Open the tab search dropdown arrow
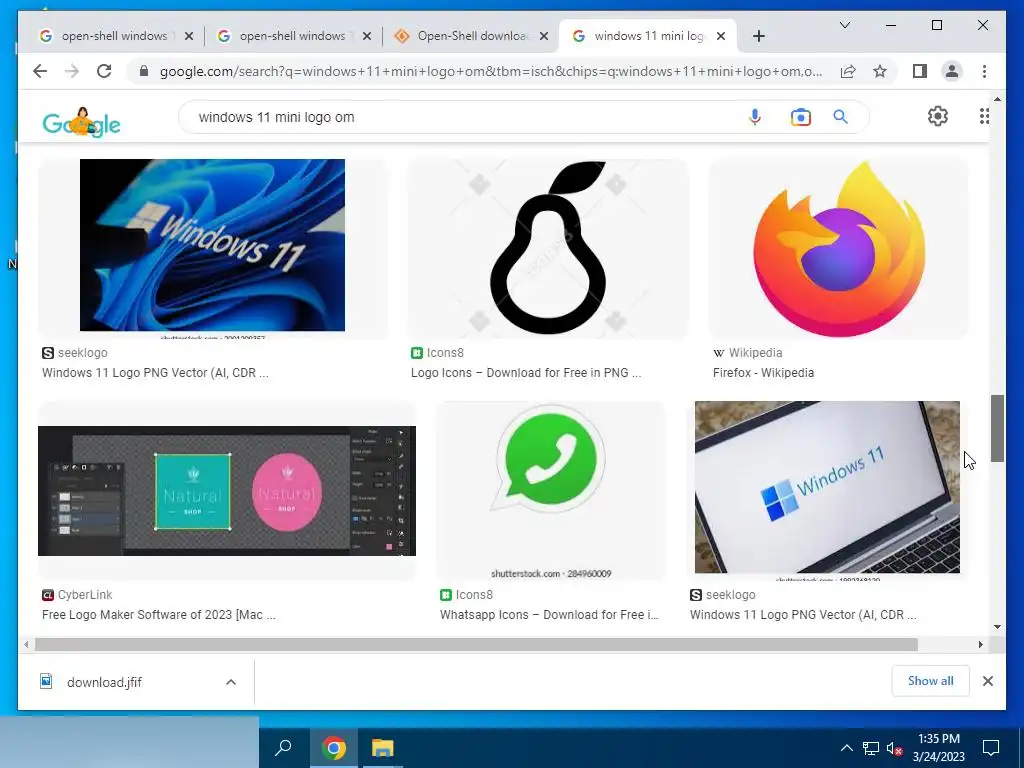 (844, 25)
